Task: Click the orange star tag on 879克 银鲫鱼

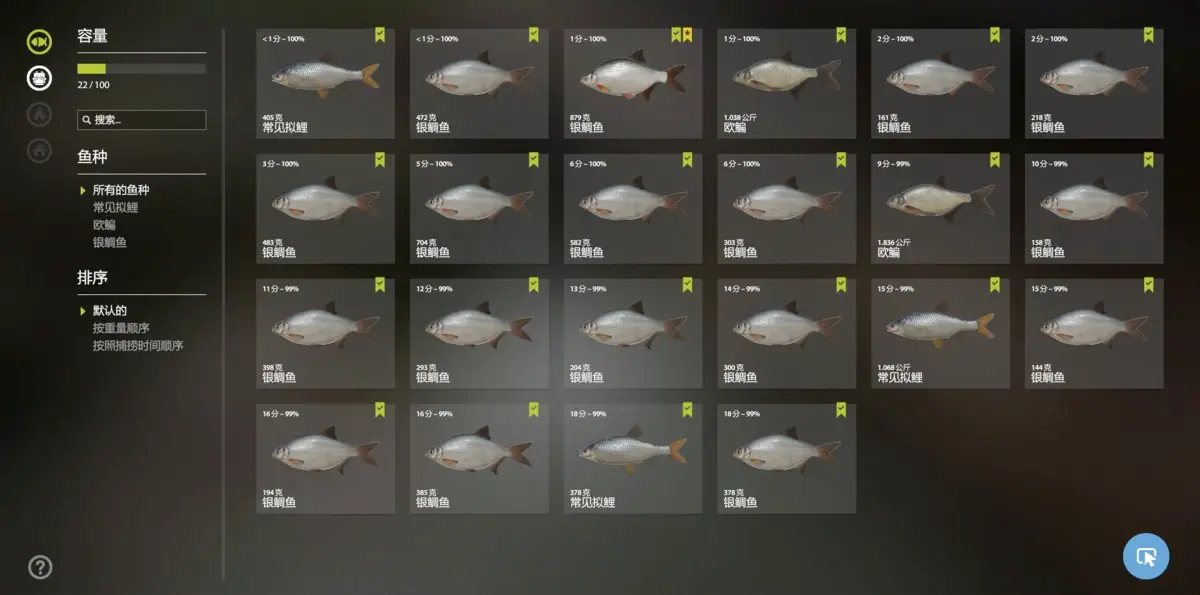Action: pyautogui.click(x=688, y=35)
